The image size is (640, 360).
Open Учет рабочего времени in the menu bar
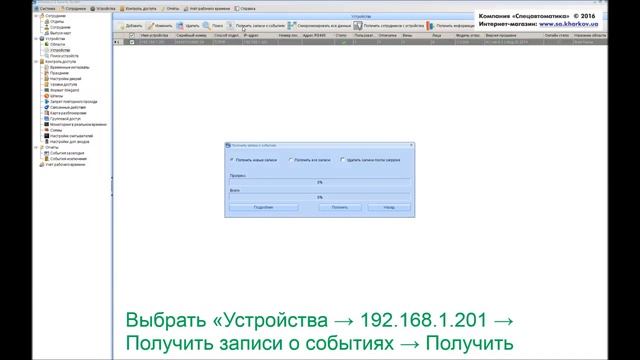click(x=207, y=9)
